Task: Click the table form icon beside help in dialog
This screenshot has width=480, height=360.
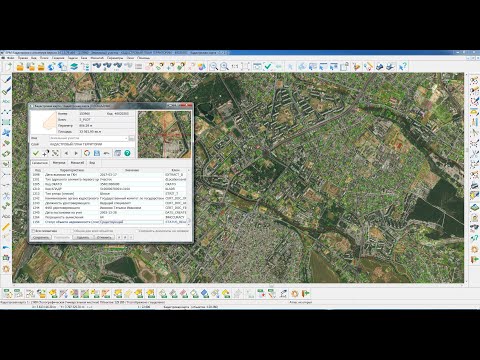Action: click(x=117, y=153)
